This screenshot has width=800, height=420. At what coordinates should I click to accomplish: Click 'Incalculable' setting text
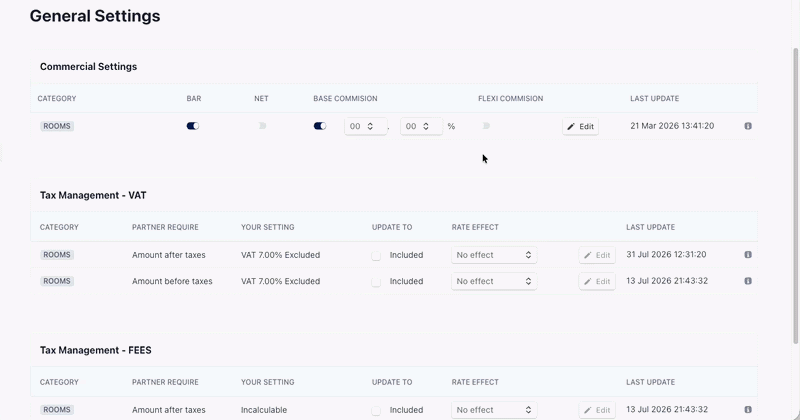[x=264, y=410]
